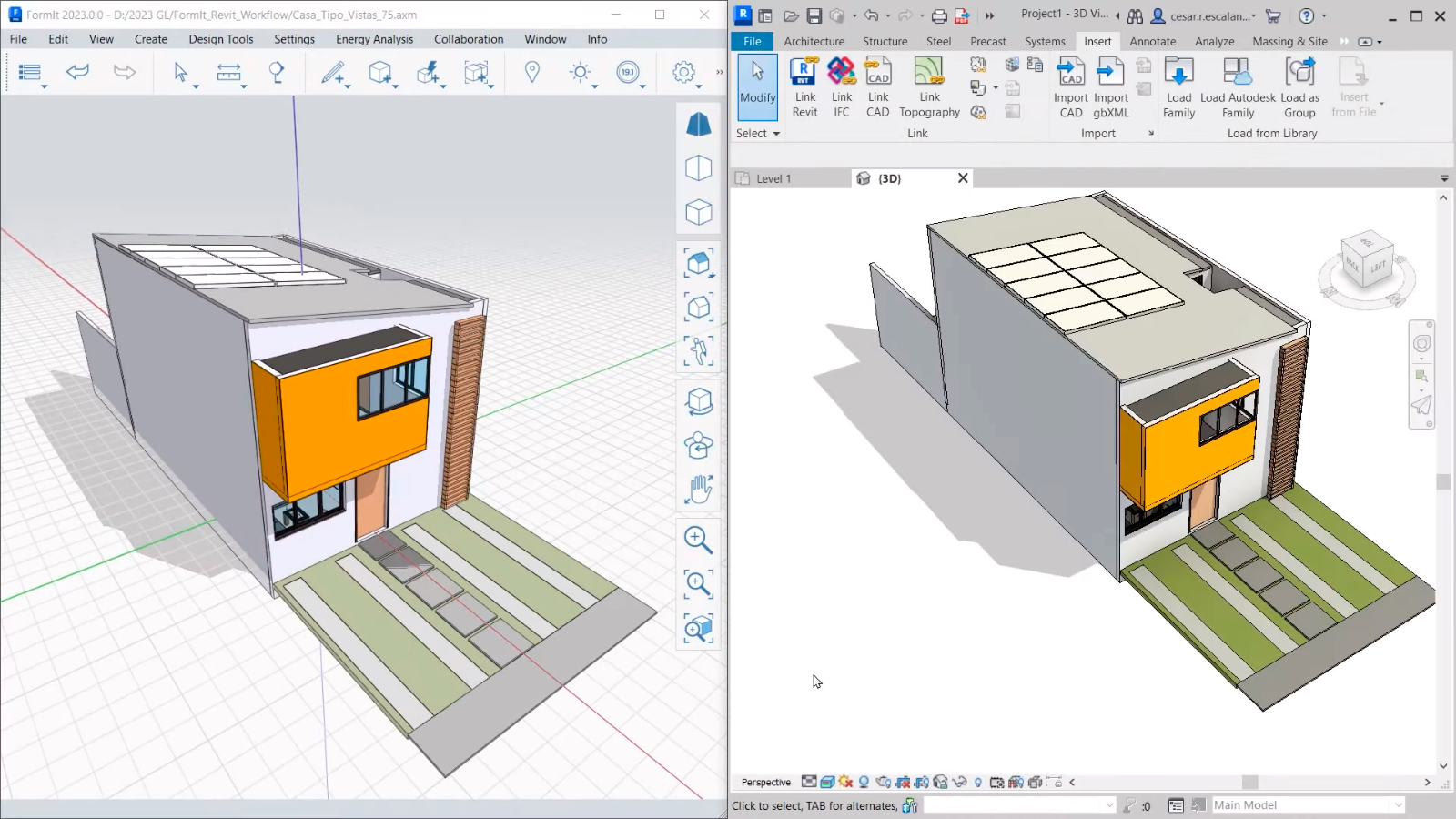Click the Link Topography tool
This screenshot has height=819, width=1456.
(928, 86)
